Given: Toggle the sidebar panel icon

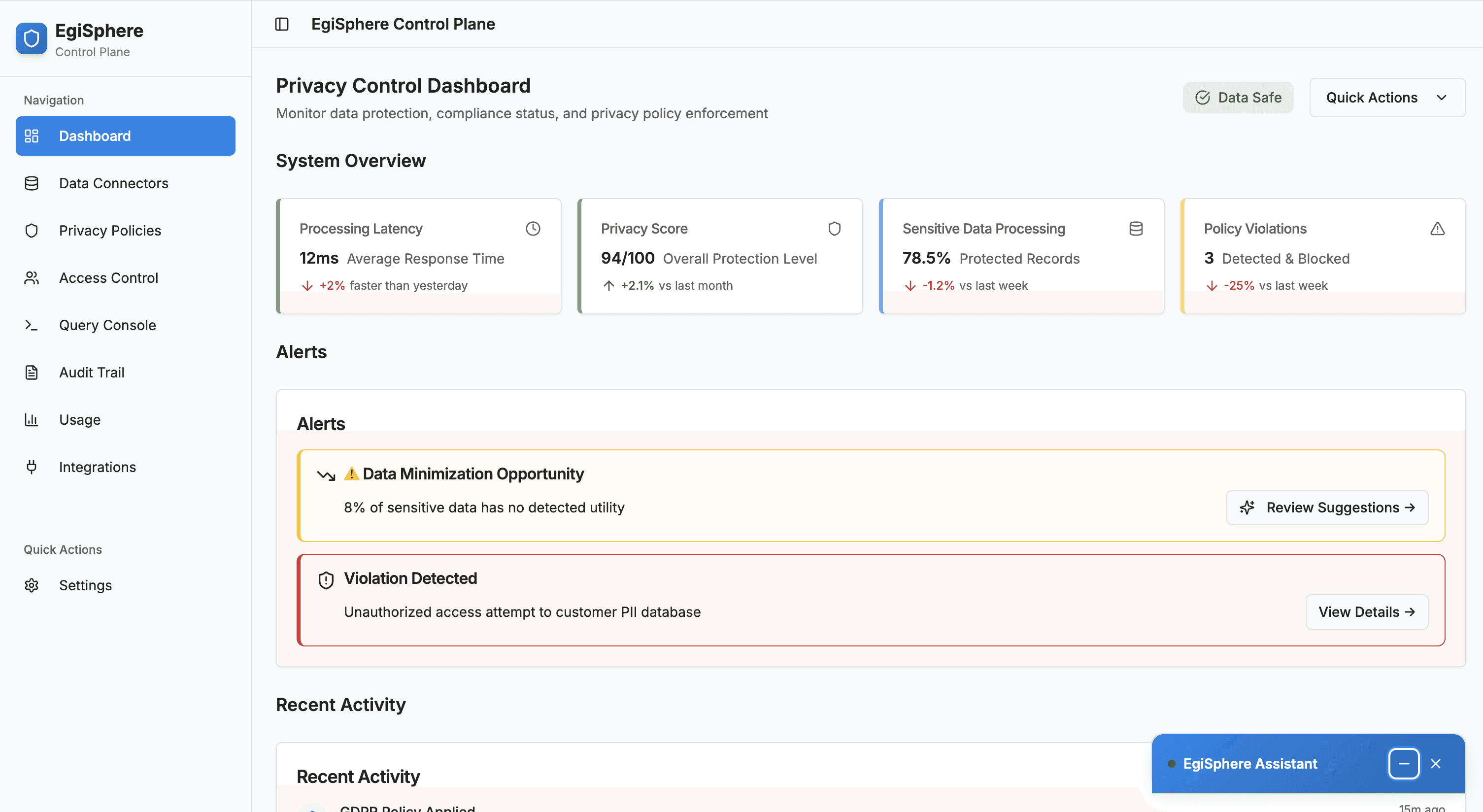Looking at the screenshot, I should click(281, 24).
